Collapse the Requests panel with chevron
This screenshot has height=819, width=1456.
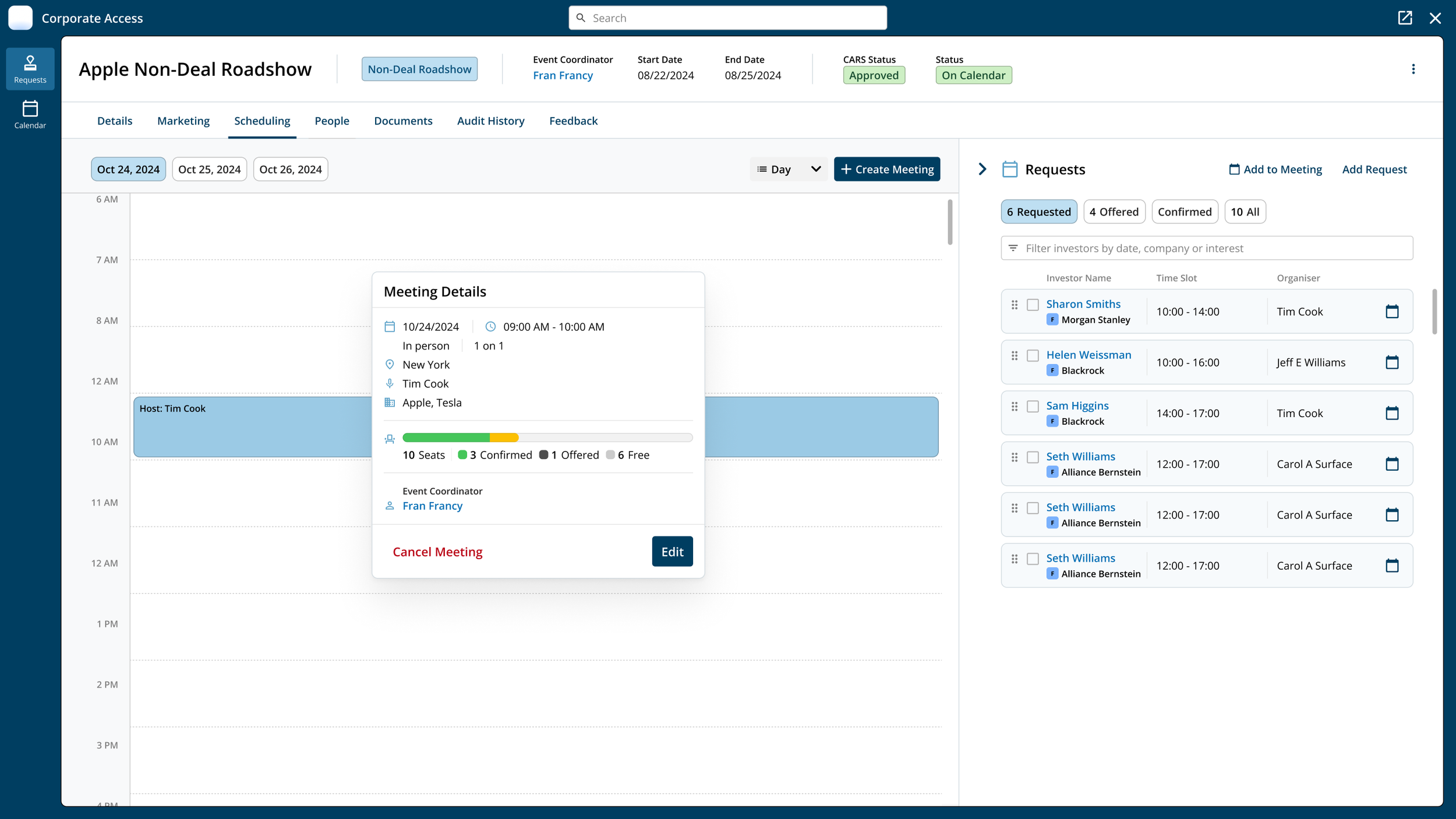pyautogui.click(x=982, y=170)
